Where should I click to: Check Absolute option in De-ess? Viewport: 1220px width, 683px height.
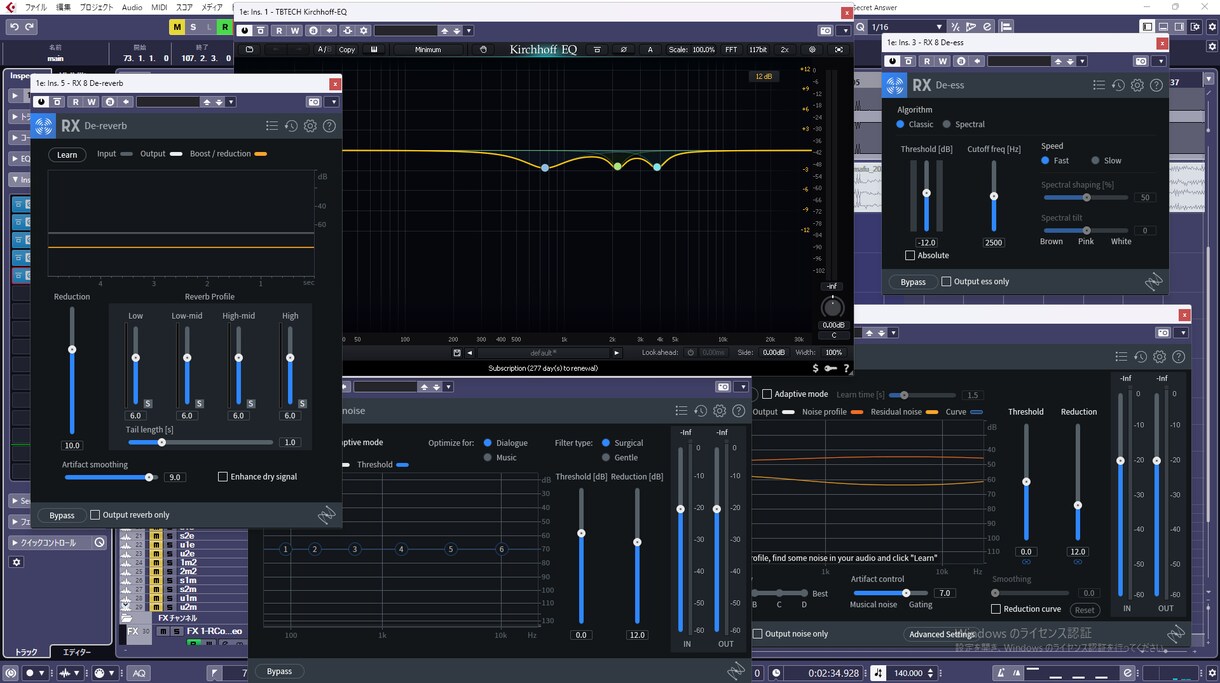[x=910, y=255]
